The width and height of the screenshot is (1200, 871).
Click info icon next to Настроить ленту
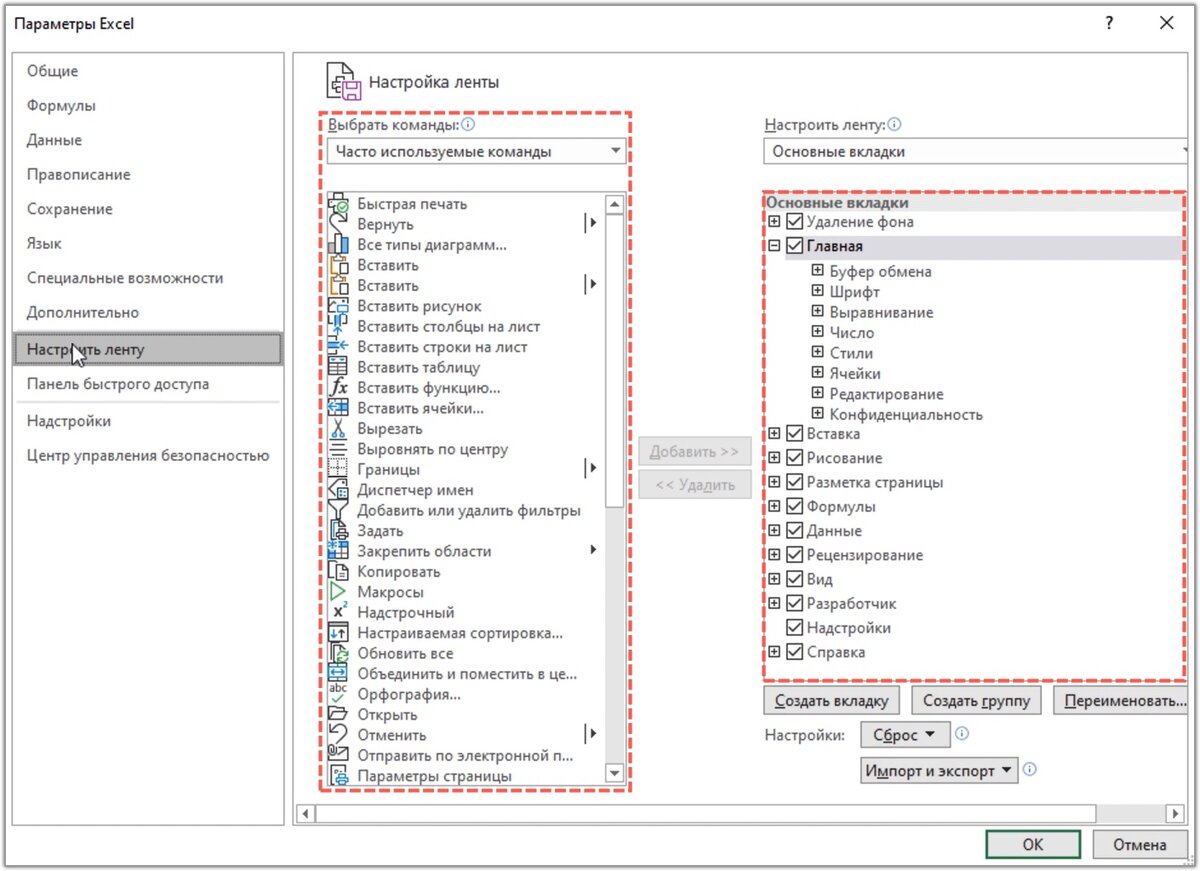point(894,126)
